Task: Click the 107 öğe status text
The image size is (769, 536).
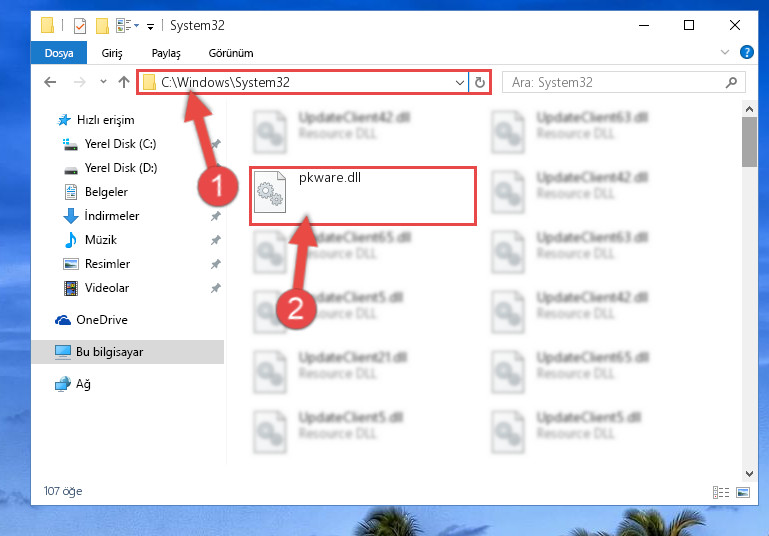Action: 63,491
